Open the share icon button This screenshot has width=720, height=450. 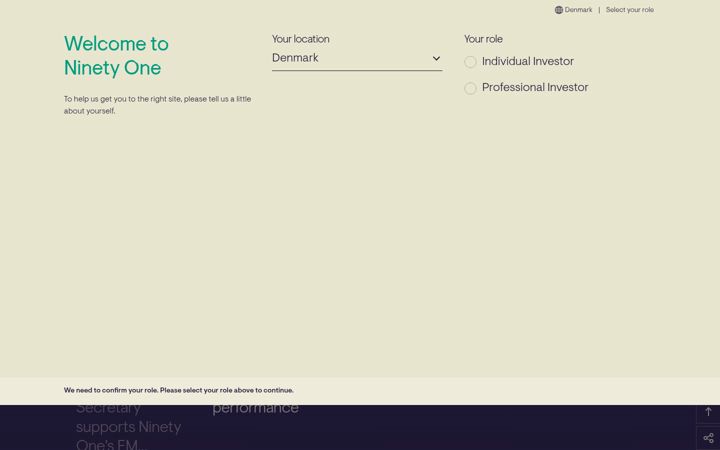708,438
